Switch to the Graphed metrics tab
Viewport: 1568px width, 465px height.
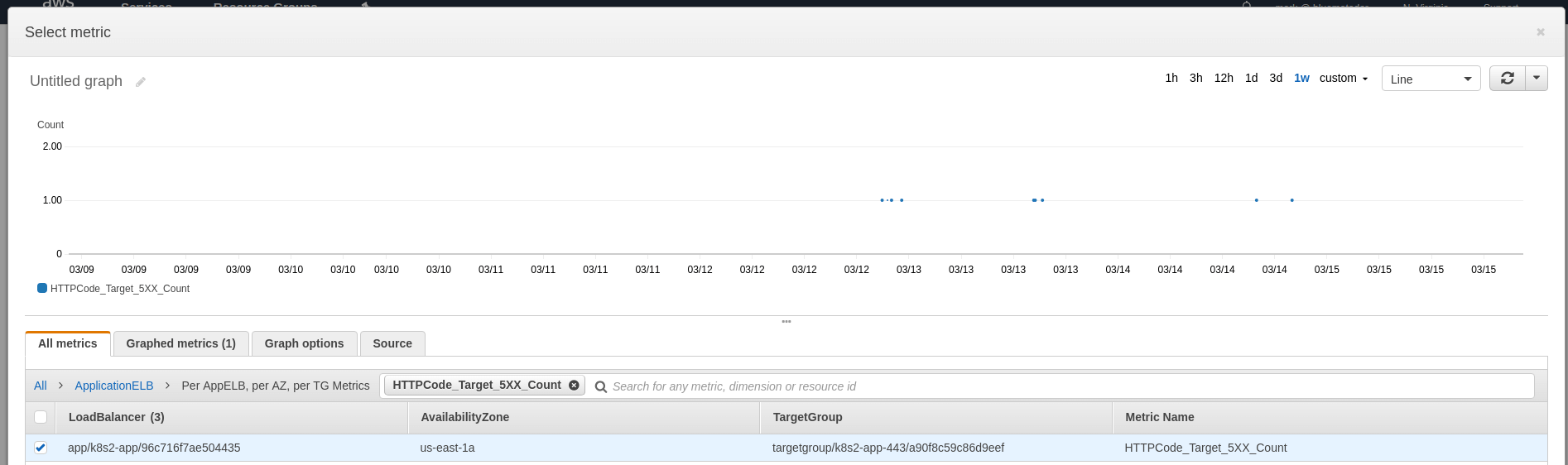[x=180, y=343]
